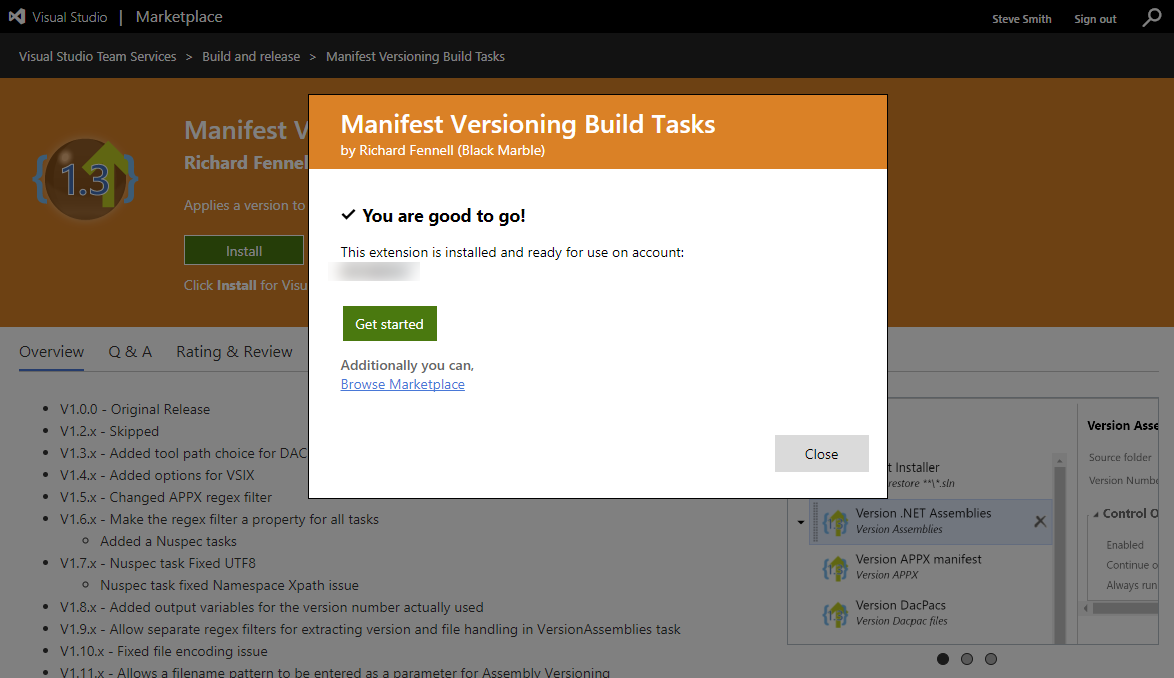Click the Visual Studio logo
1174x678 pixels.
click(16, 16)
